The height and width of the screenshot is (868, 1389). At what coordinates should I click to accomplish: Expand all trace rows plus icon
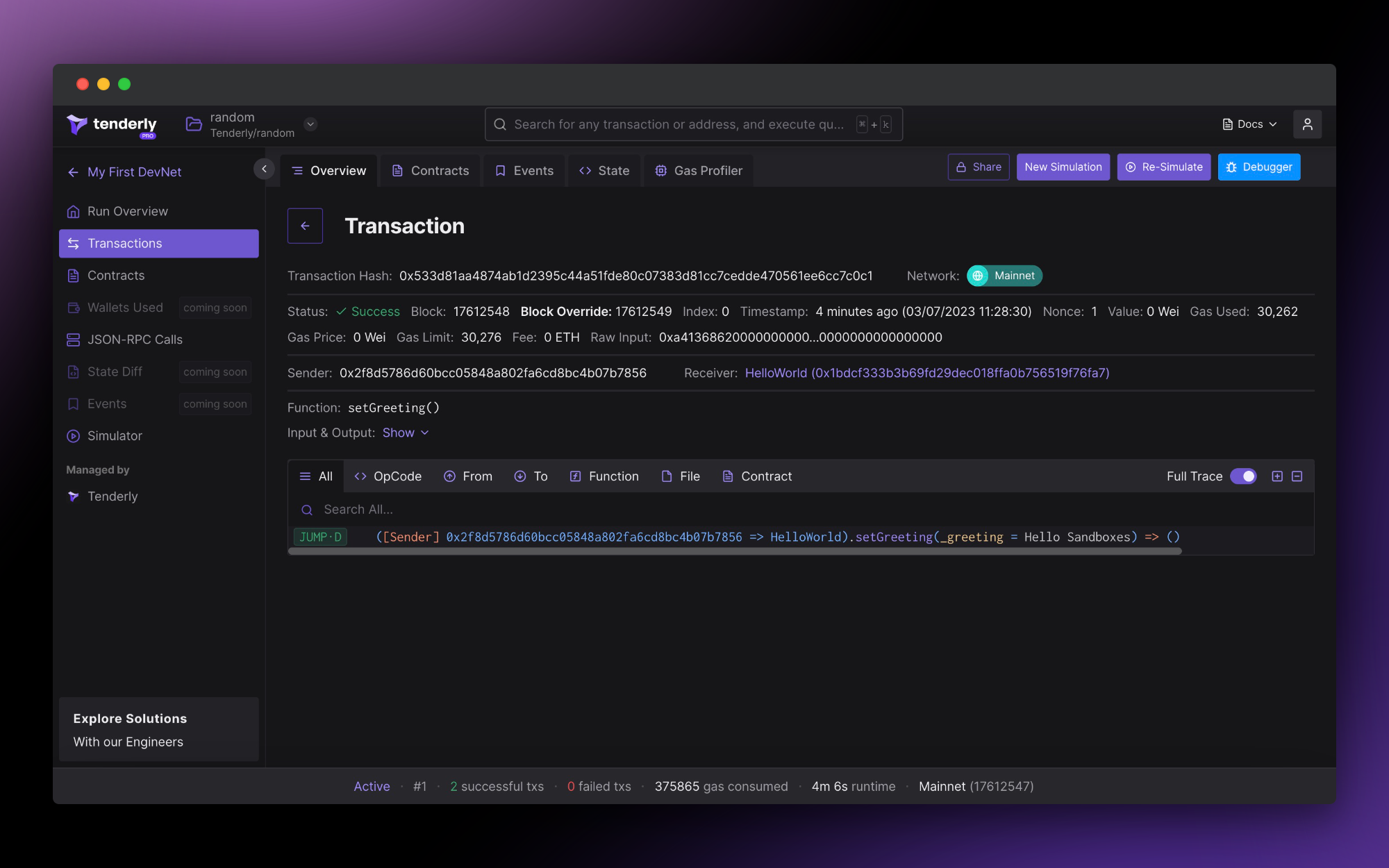(x=1276, y=476)
